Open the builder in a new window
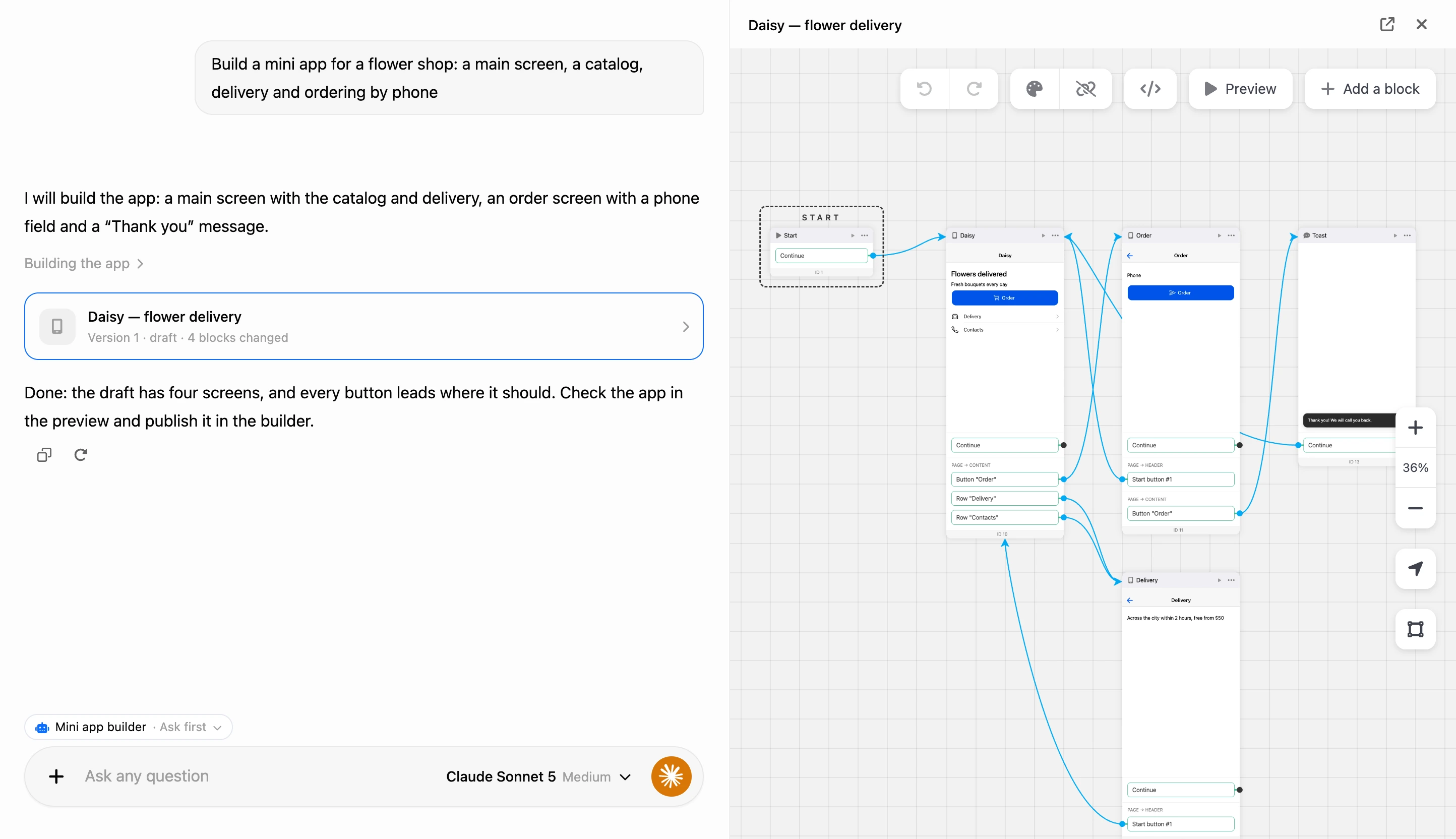1456x839 pixels. coord(1387,24)
